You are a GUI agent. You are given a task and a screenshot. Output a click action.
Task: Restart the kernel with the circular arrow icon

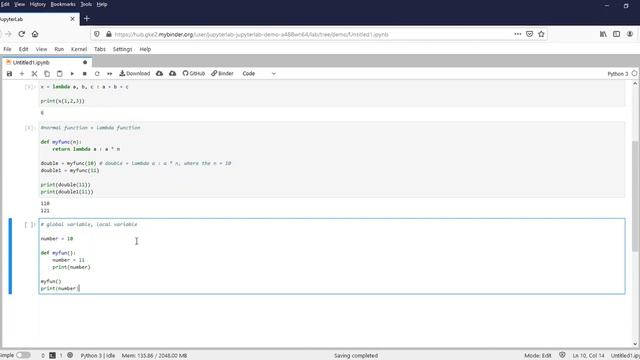(97, 73)
